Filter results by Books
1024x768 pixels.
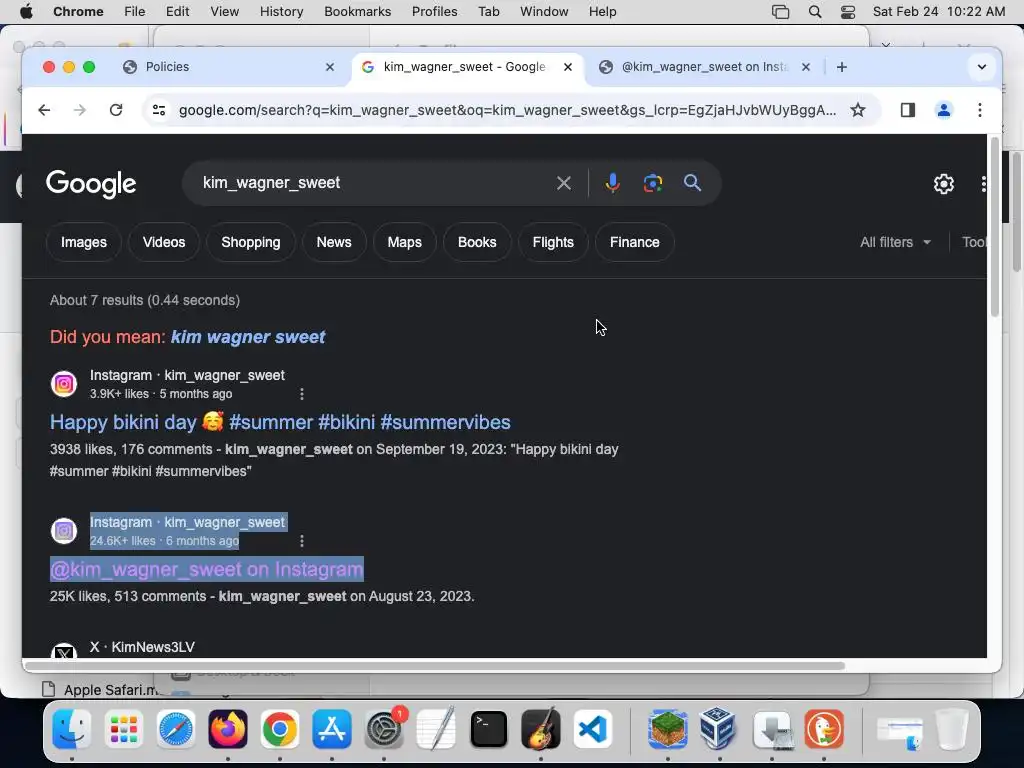pyautogui.click(x=477, y=242)
